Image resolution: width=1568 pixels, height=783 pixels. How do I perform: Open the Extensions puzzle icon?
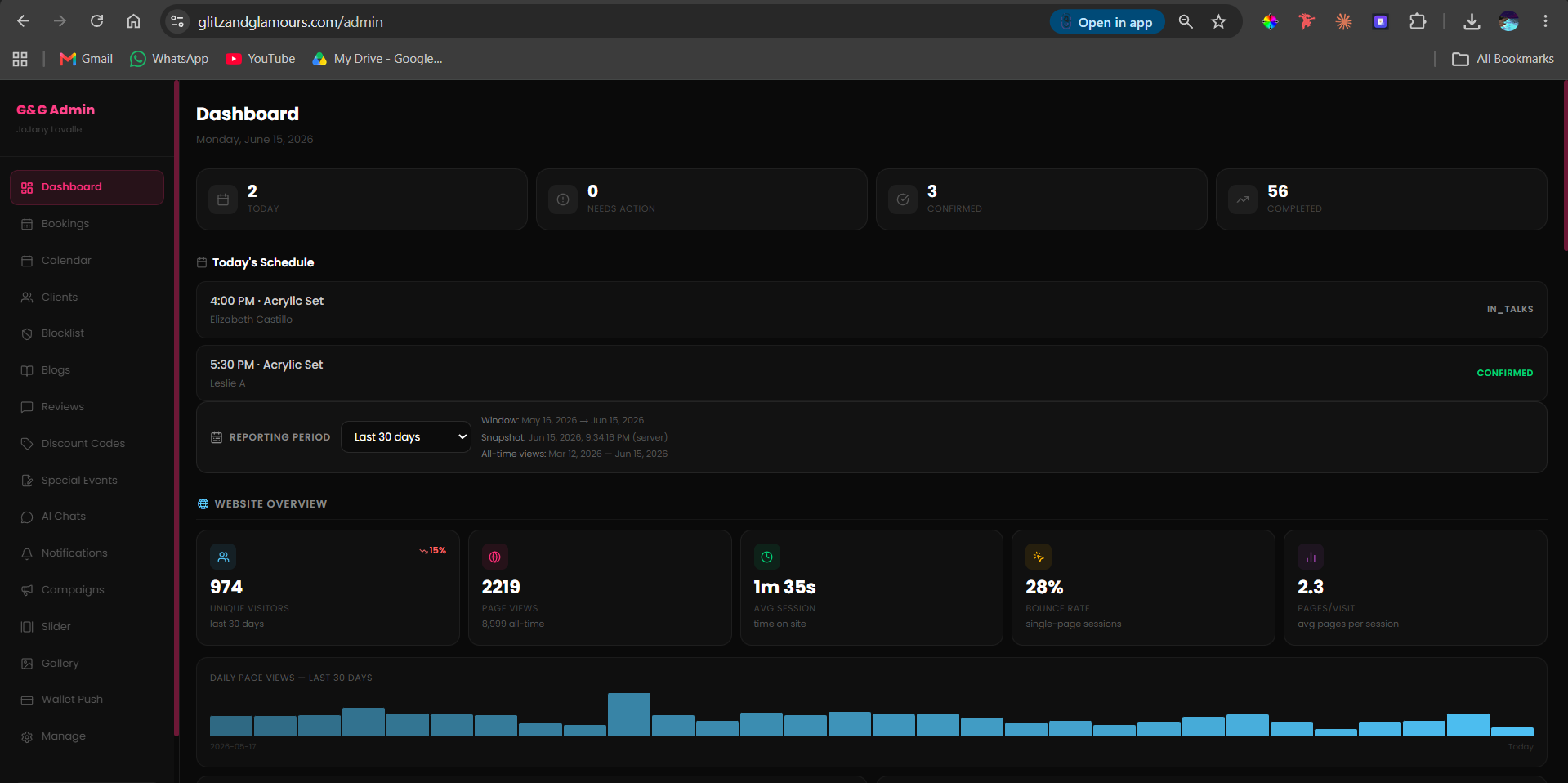(1418, 22)
